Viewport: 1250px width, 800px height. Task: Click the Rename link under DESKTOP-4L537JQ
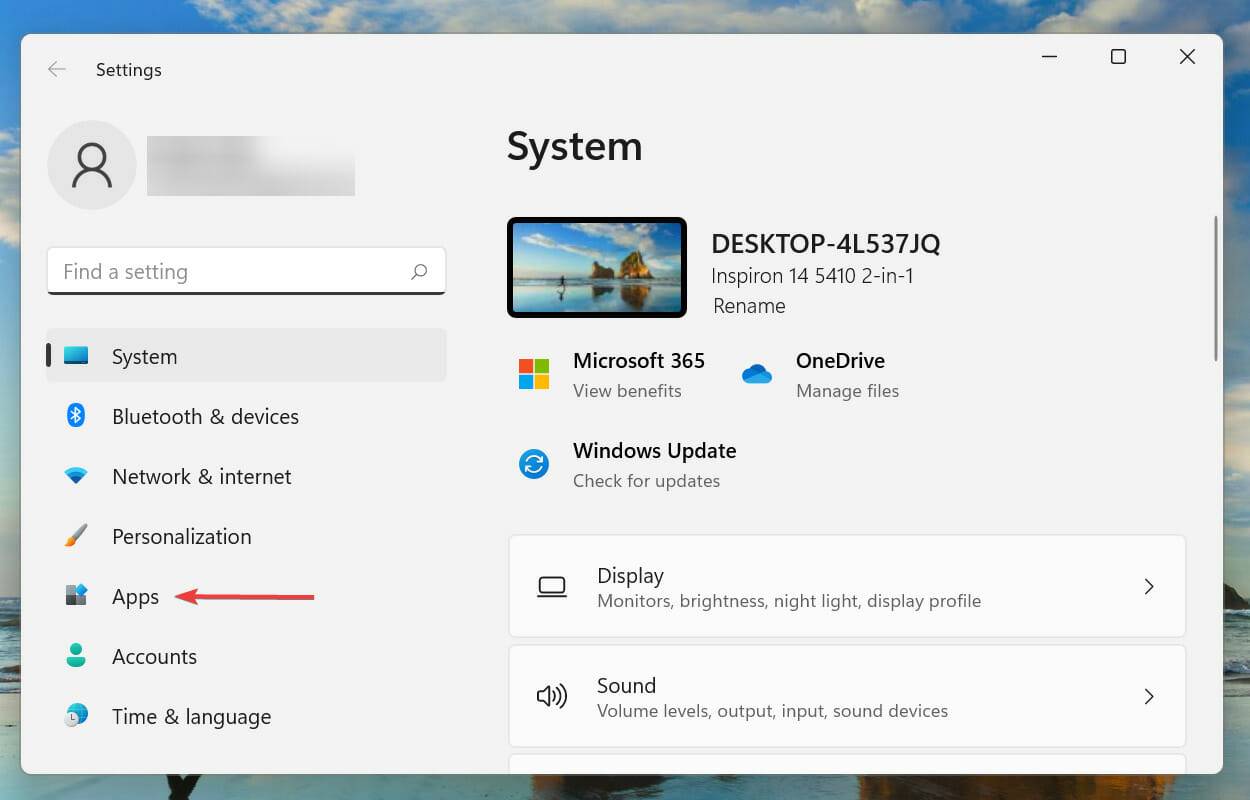coord(748,306)
